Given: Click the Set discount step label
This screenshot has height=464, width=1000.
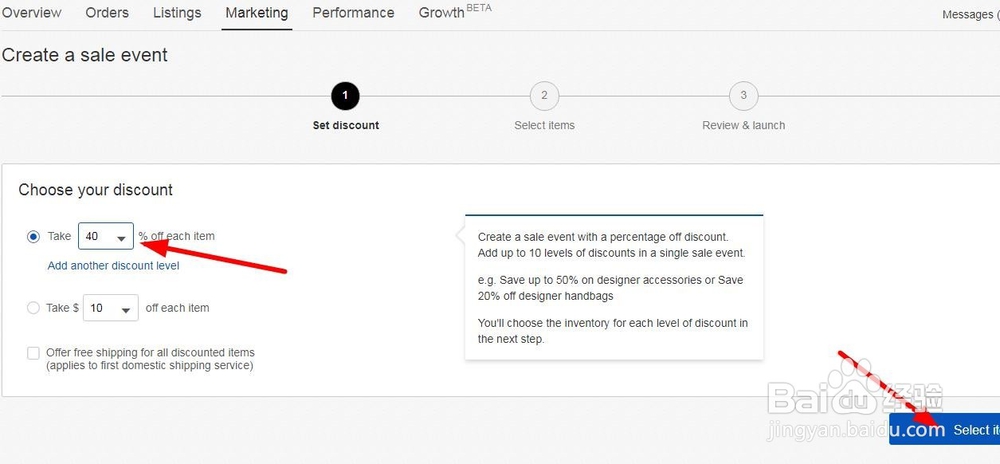Looking at the screenshot, I should 345,126.
